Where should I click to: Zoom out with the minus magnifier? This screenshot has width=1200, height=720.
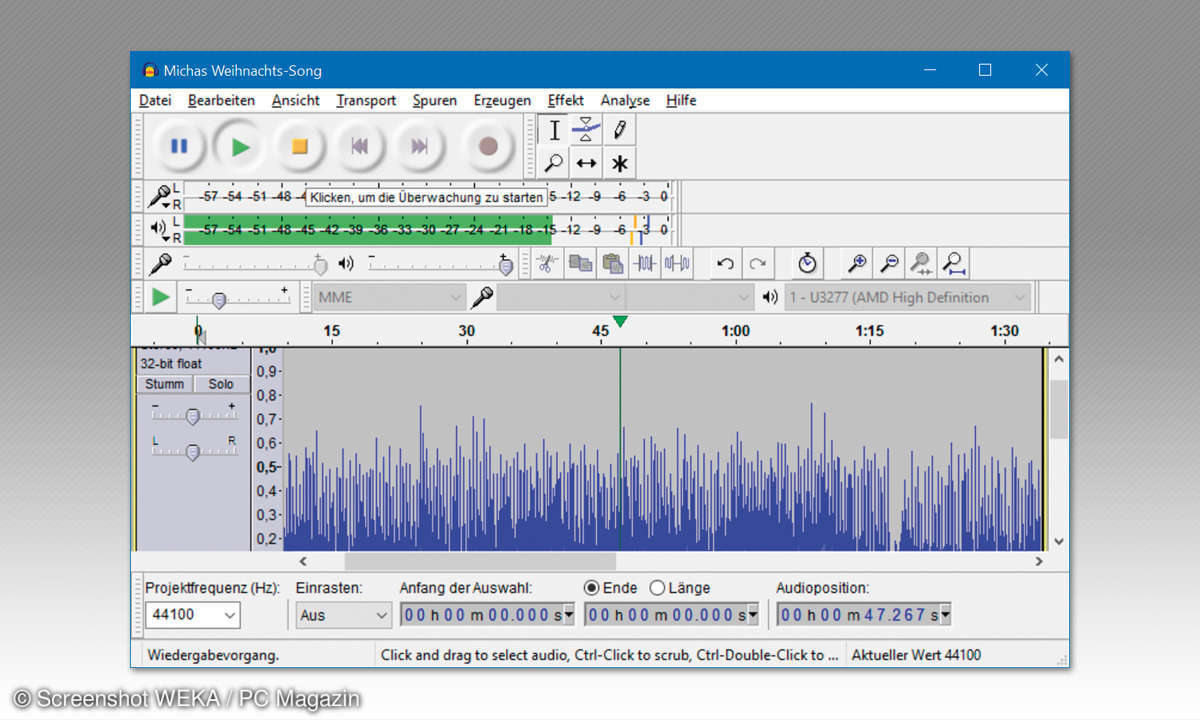pos(889,264)
